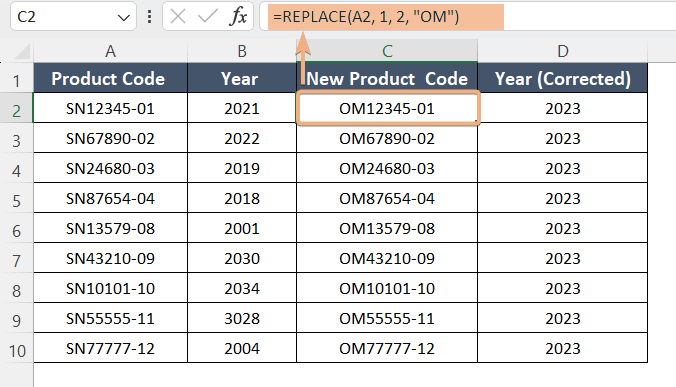
Task: Select cell containing OM77777-12
Action: (387, 348)
